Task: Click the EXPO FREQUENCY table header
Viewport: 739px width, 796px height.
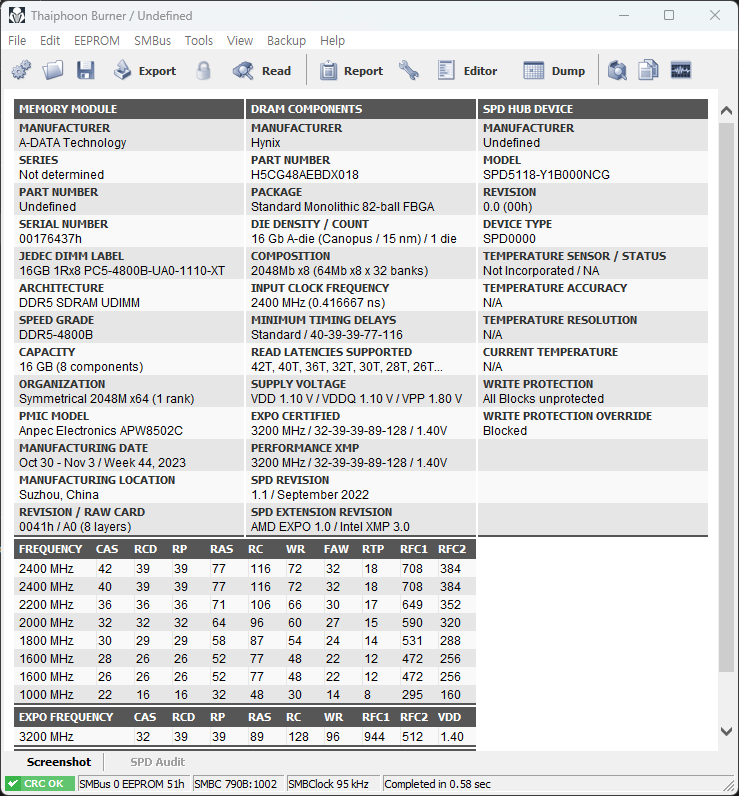Action: click(66, 717)
